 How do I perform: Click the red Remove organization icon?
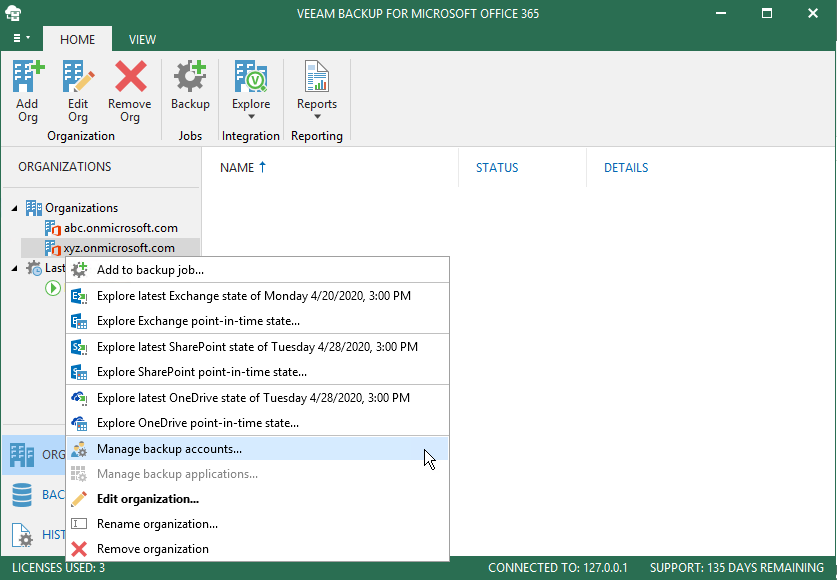(80, 549)
